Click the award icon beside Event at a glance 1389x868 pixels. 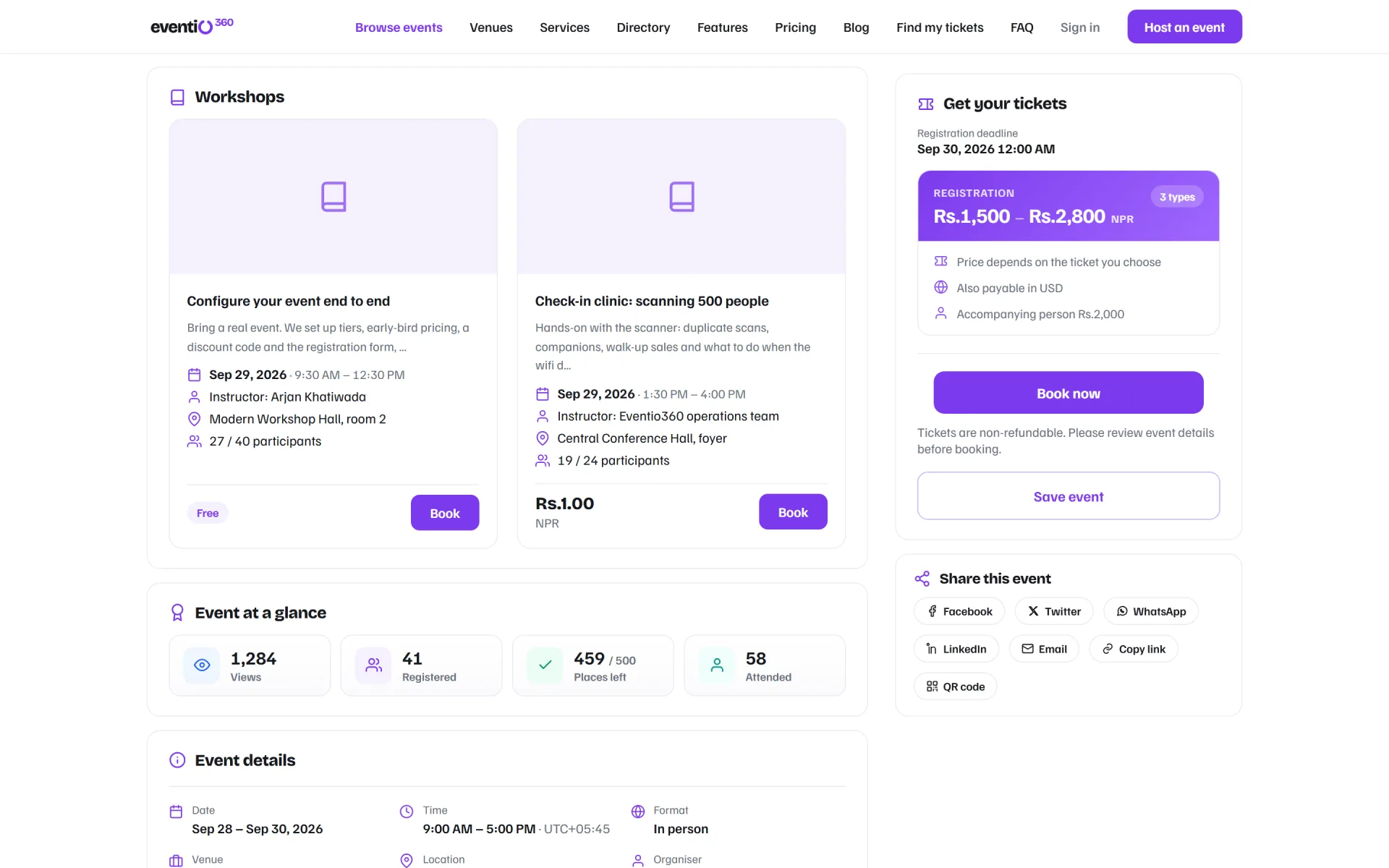pos(177,613)
